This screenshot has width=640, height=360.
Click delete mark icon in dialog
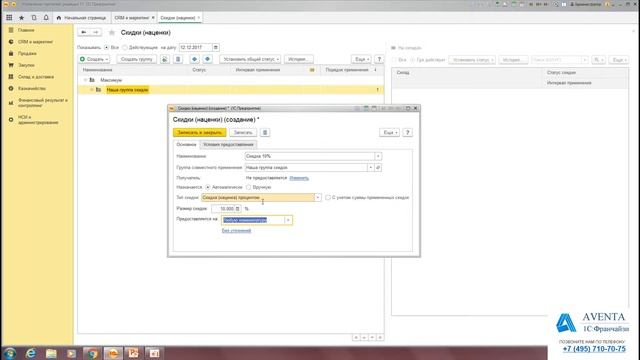265,133
